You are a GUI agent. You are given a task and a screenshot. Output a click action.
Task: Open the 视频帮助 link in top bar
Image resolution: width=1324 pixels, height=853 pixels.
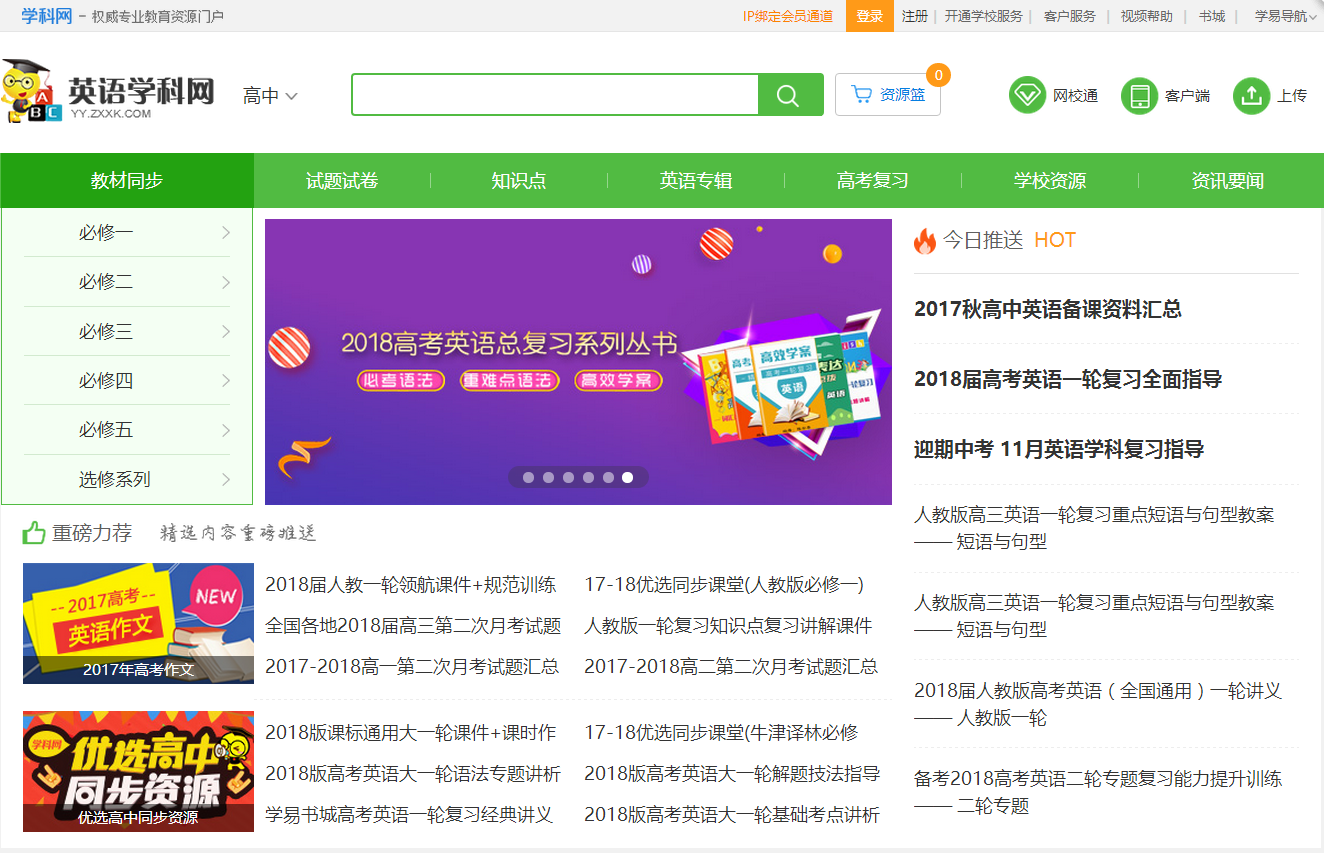pos(1147,16)
